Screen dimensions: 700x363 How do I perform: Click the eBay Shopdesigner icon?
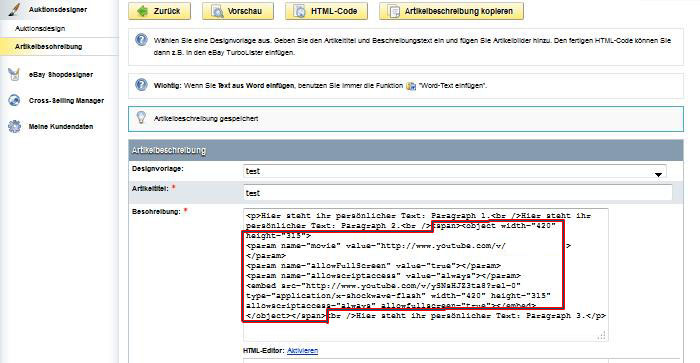tap(14, 74)
